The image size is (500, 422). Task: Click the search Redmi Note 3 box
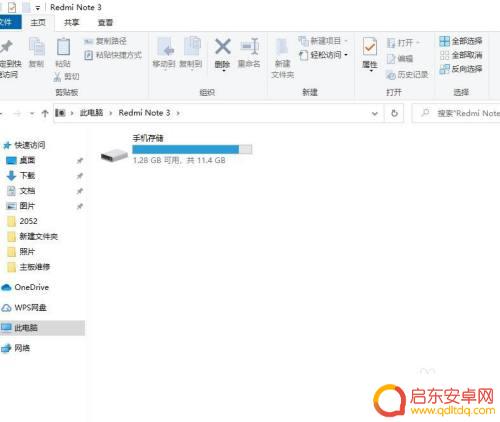click(x=457, y=113)
